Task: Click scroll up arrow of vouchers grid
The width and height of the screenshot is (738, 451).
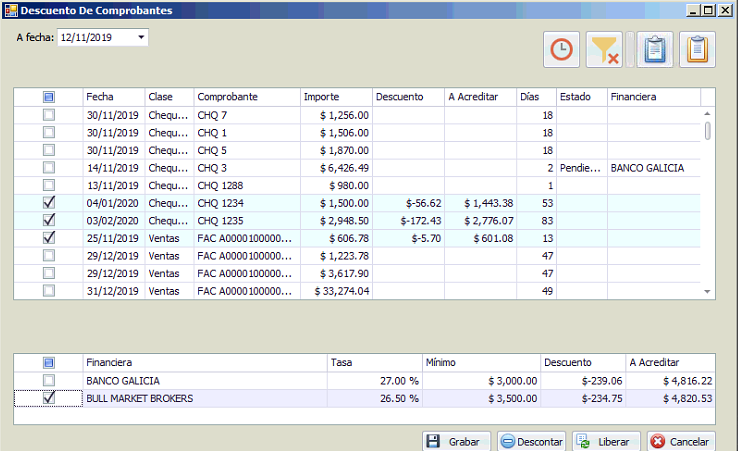Action: [707, 113]
